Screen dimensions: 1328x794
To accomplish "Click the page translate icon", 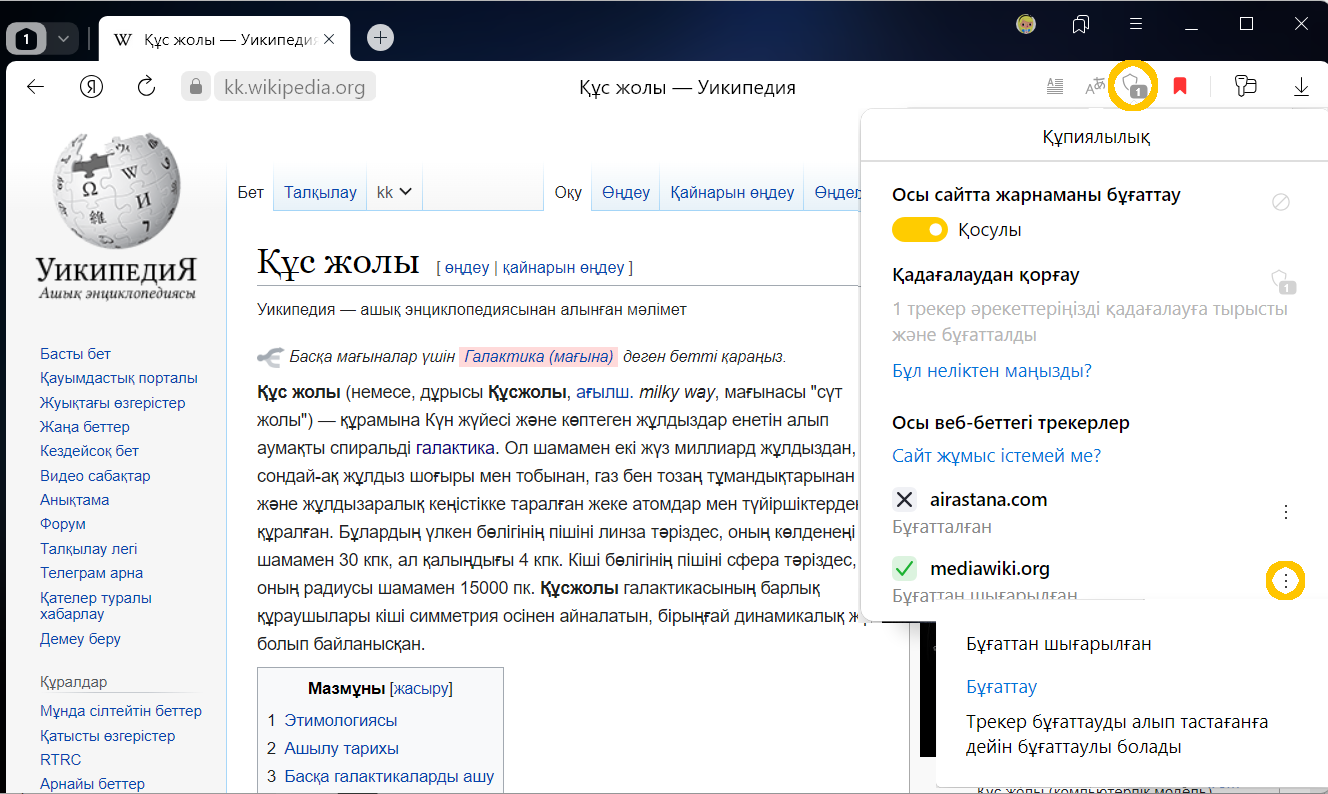I will [x=1095, y=87].
